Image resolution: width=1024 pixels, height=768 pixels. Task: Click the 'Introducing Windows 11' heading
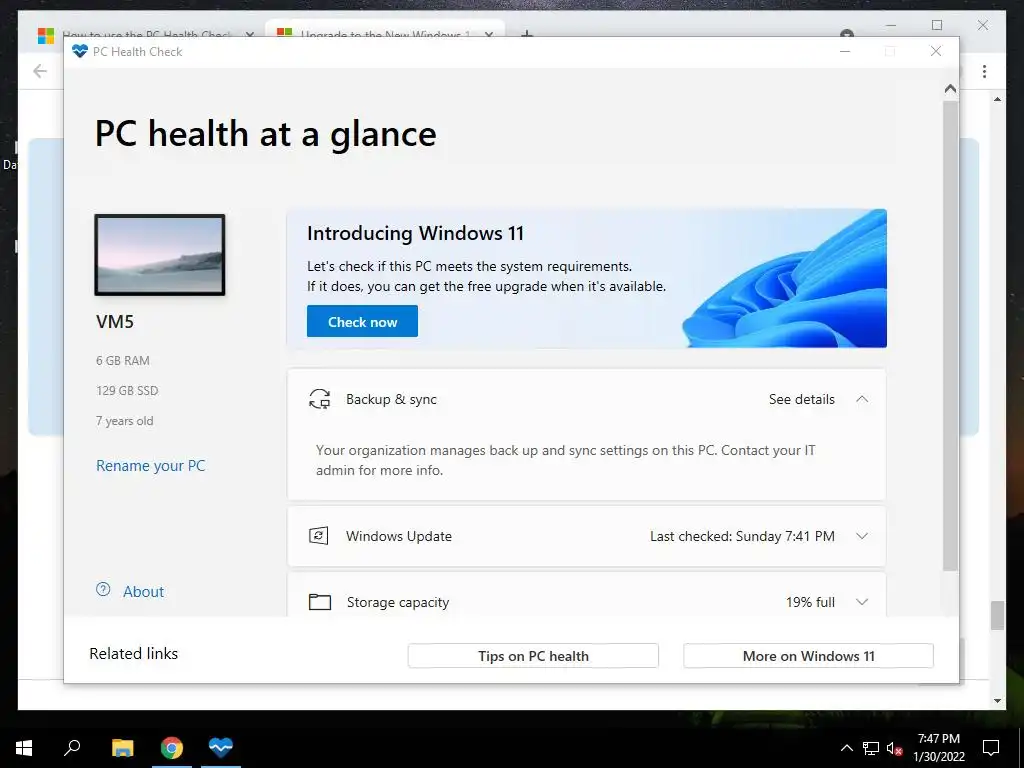tap(415, 234)
